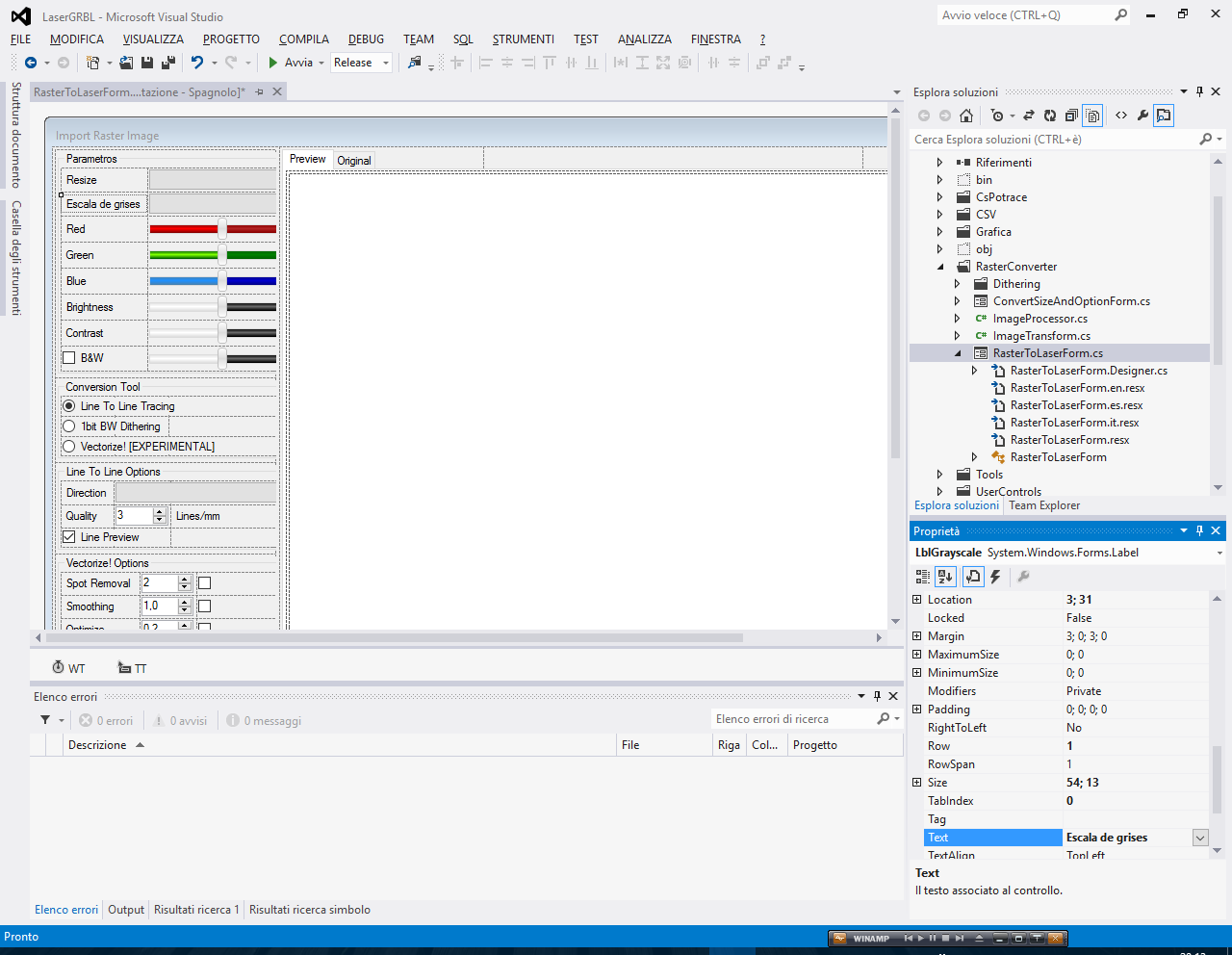Click the Find in Files toolbar icon
Image resolution: width=1232 pixels, height=955 pixels.
415,63
